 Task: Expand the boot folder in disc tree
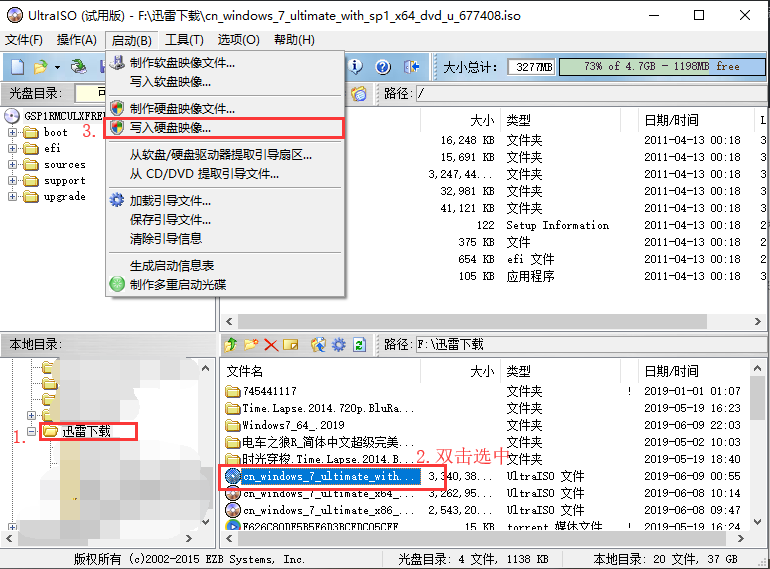12,133
